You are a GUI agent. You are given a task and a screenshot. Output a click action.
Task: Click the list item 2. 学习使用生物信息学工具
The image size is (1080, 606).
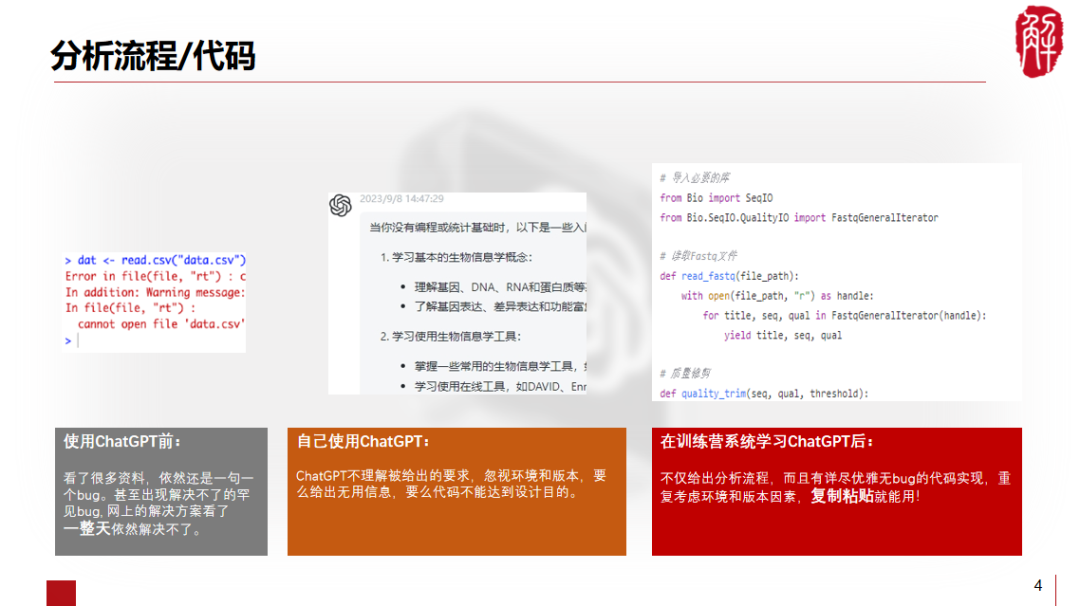(450, 336)
